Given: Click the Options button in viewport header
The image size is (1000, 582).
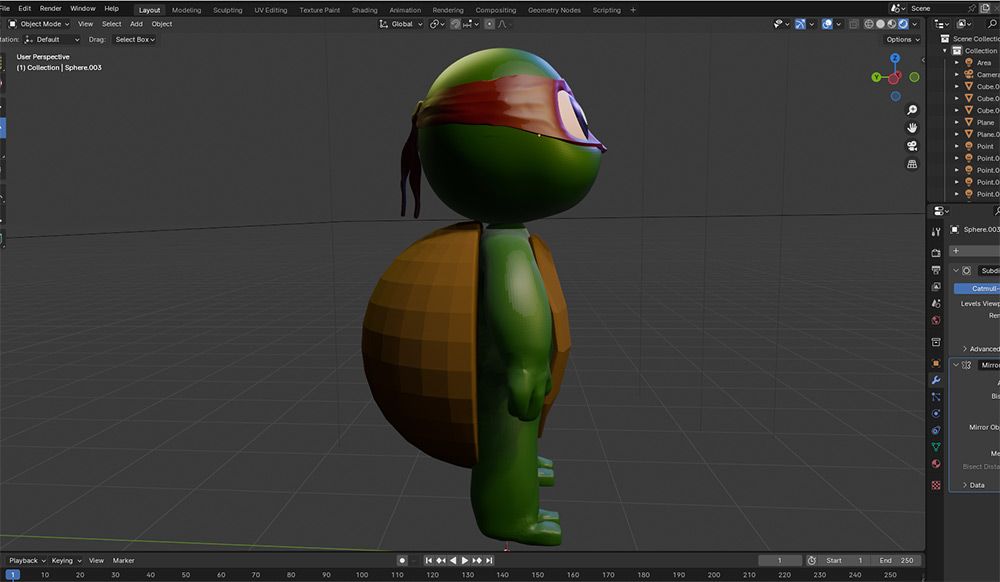Looking at the screenshot, I should click(901, 40).
